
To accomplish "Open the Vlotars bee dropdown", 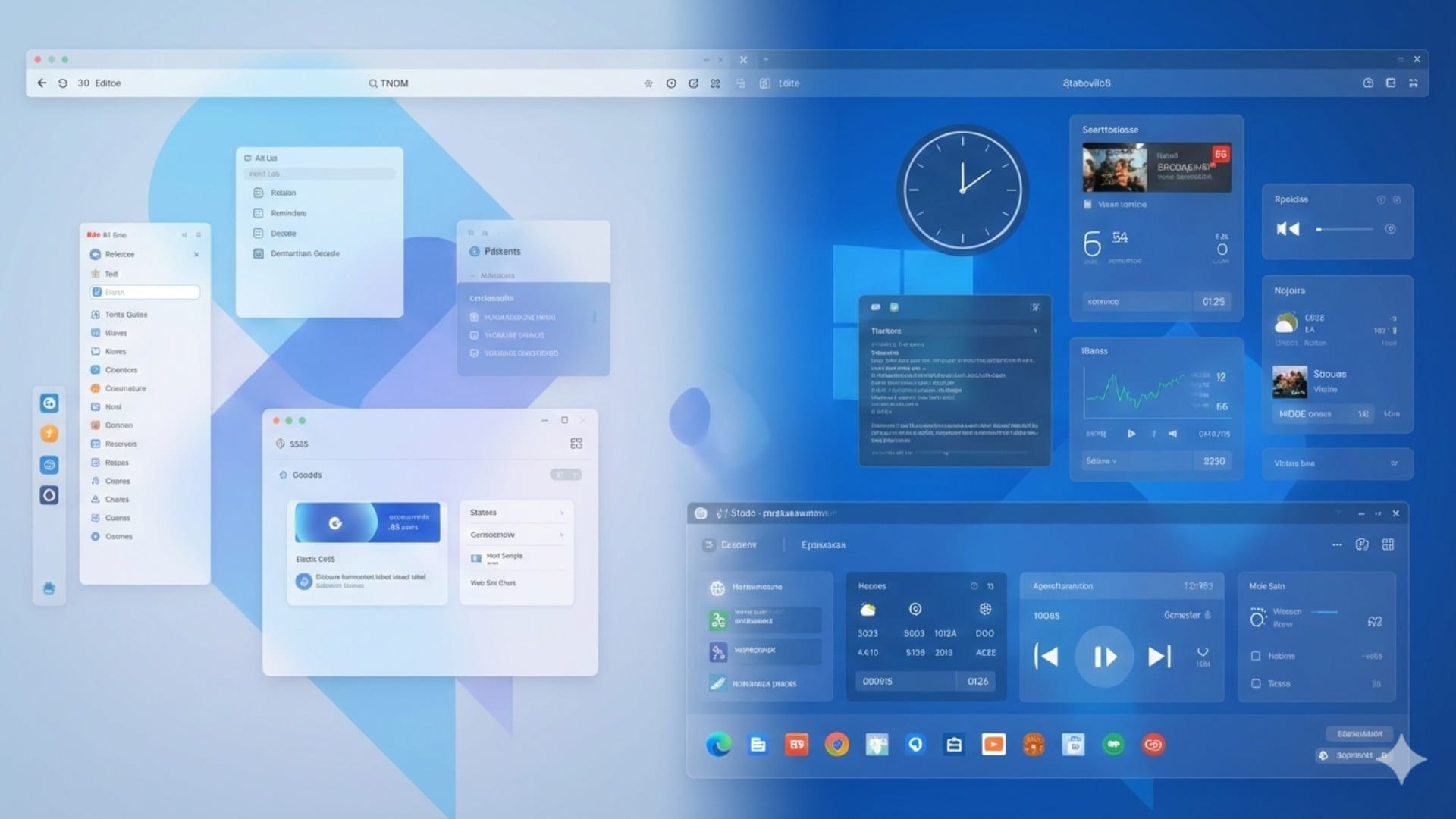I will tap(1394, 463).
